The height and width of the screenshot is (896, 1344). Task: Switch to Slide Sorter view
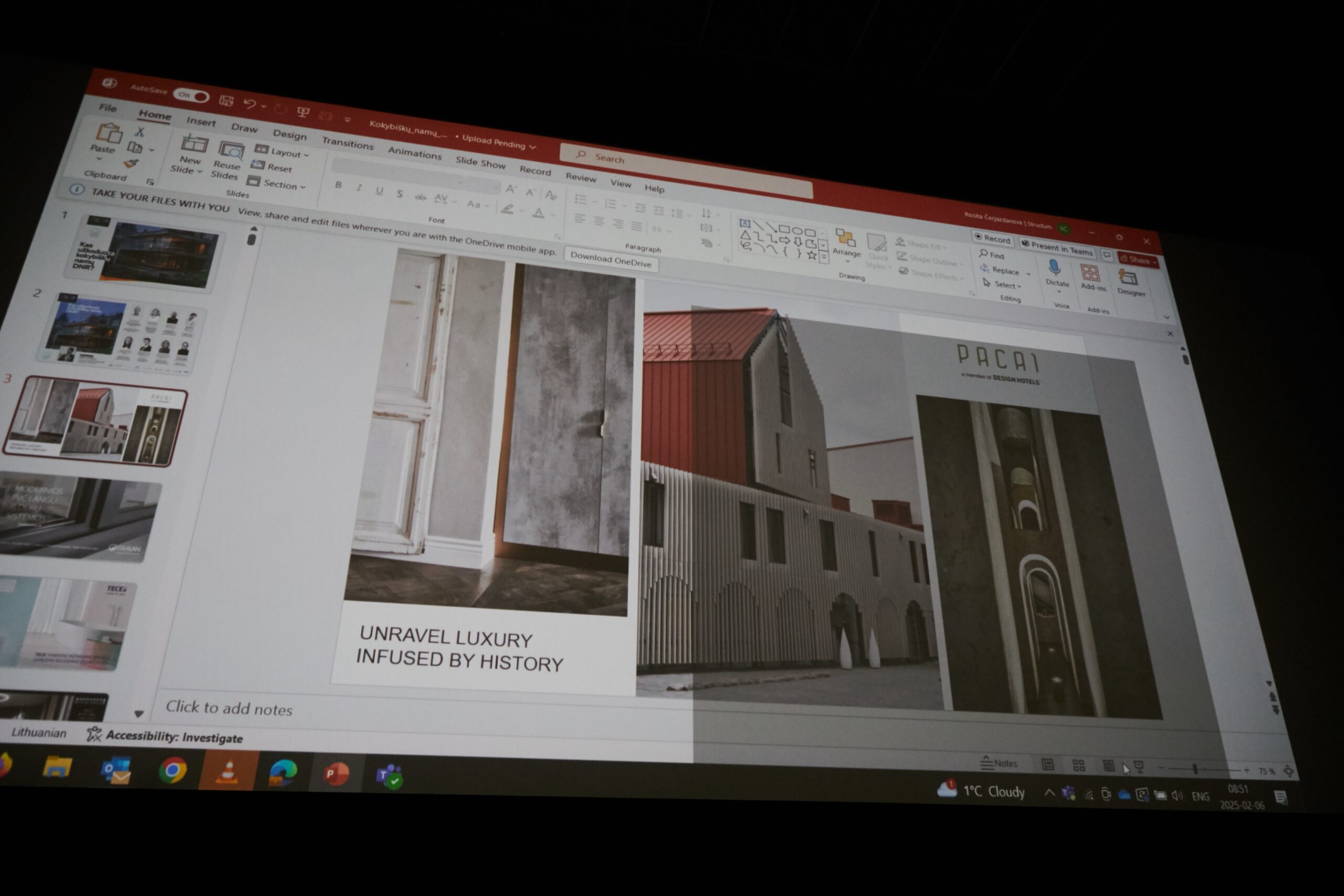[1079, 766]
